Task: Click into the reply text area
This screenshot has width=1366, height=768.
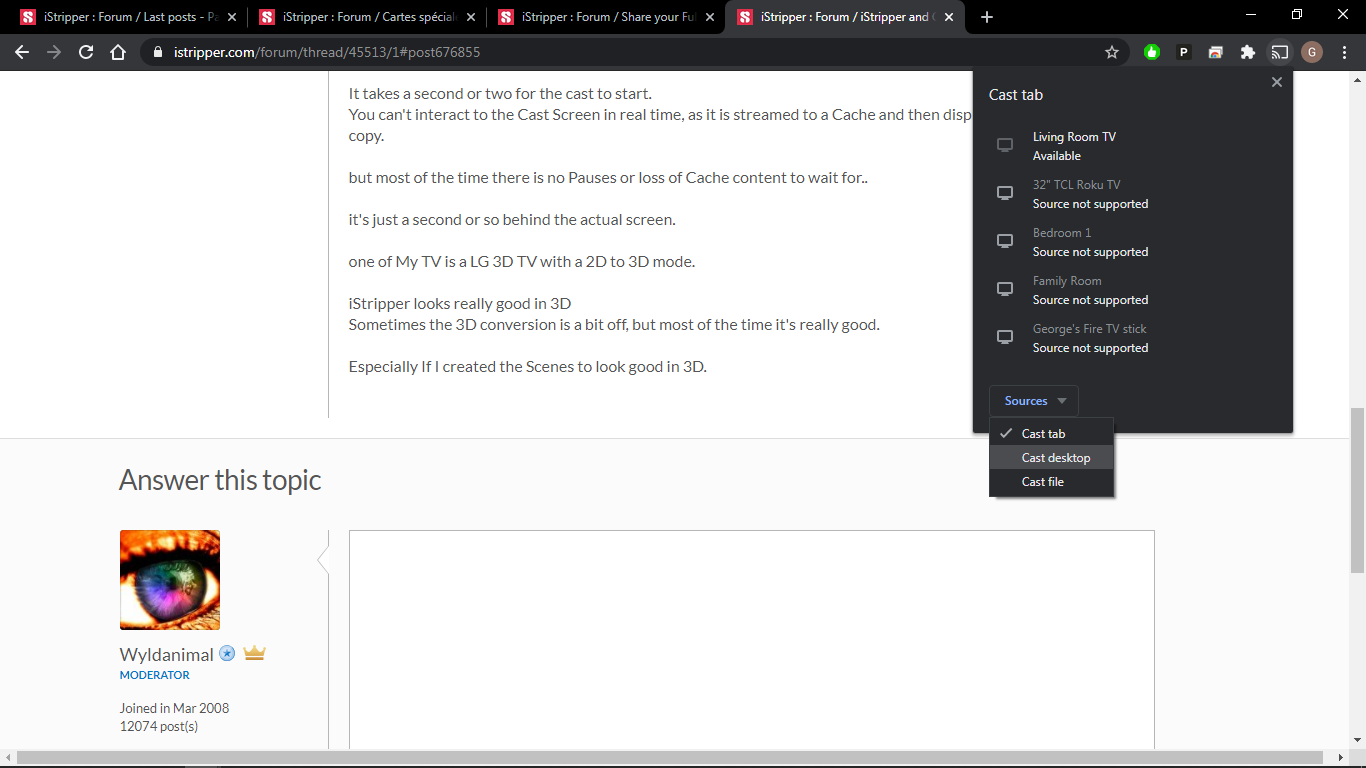Action: pyautogui.click(x=751, y=640)
